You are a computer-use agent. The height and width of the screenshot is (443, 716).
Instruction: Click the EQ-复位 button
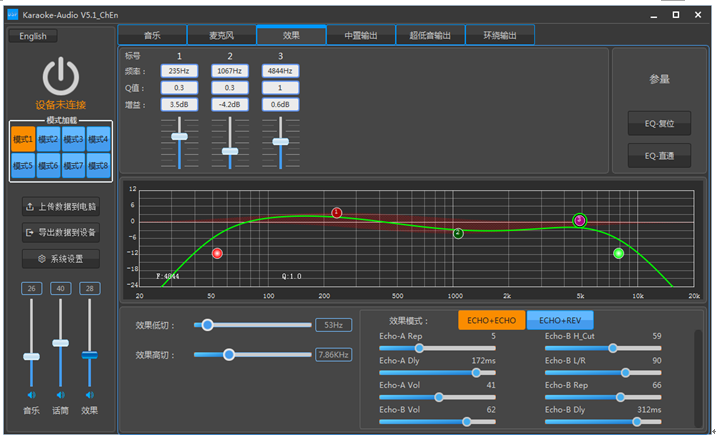pos(659,123)
